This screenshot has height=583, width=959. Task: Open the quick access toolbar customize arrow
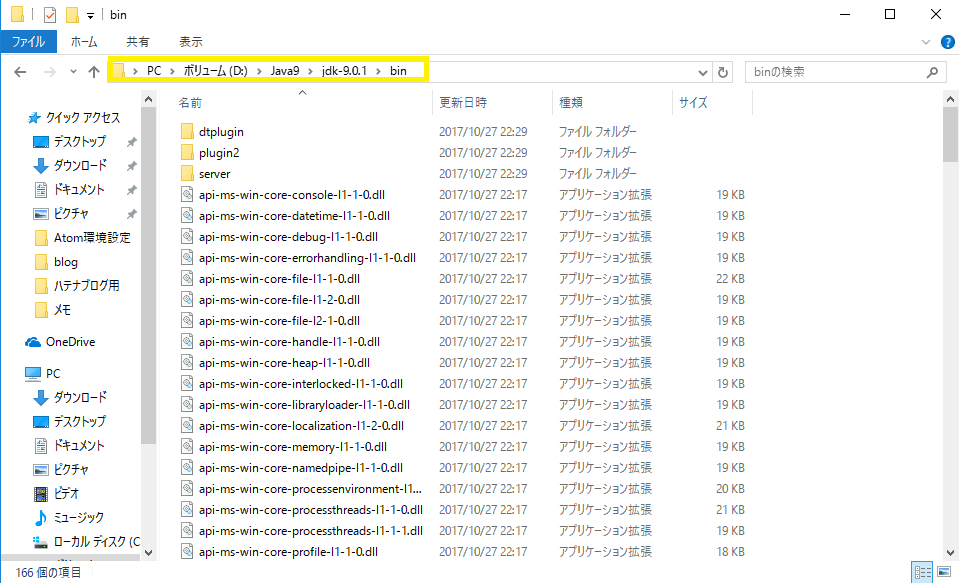coord(90,16)
